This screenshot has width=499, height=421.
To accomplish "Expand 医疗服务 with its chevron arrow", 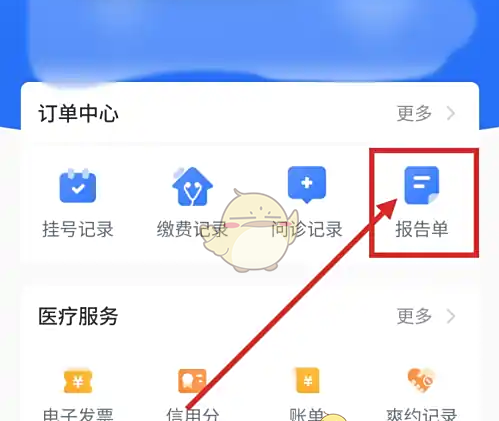I will (x=451, y=316).
